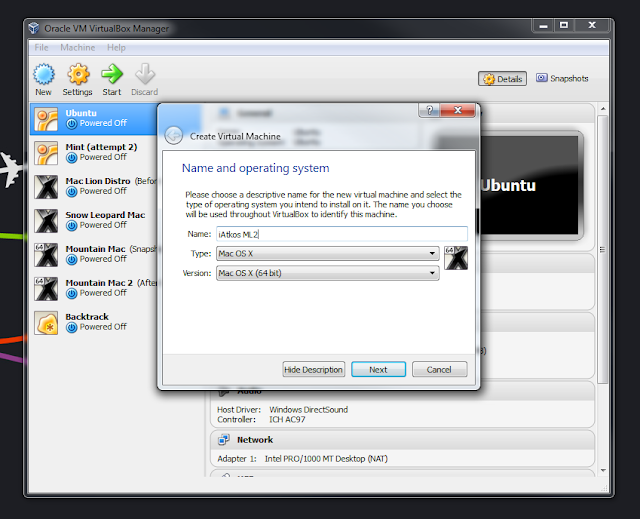640x519 pixels.
Task: Click the back arrow in Create Virtual Machine
Action: pos(173,135)
